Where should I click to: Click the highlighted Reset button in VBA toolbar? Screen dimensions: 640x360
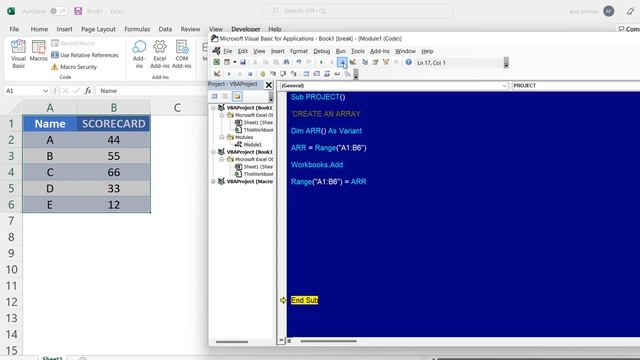[x=342, y=62]
